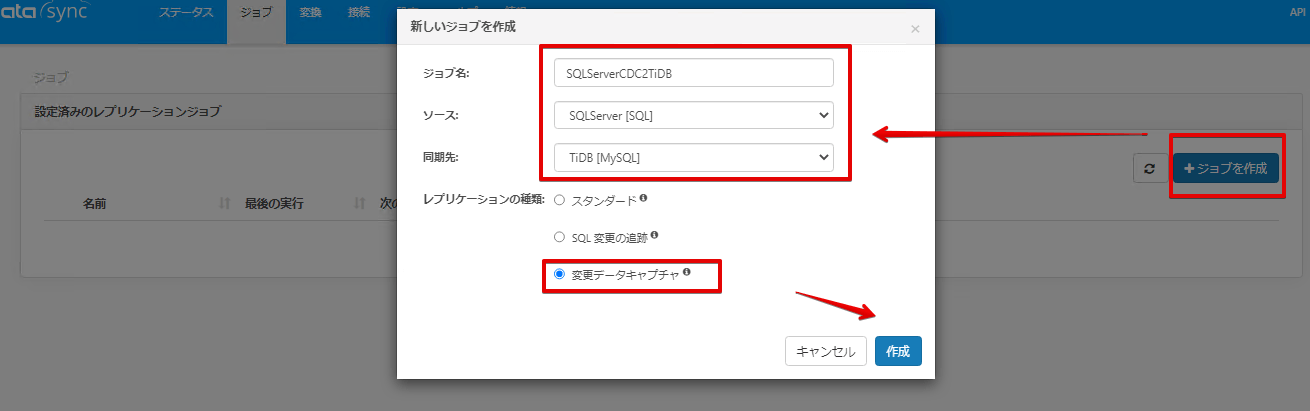Click the refresh icon next to ジョブを作成
Viewport: 1310px width, 411px height.
pos(1149,169)
